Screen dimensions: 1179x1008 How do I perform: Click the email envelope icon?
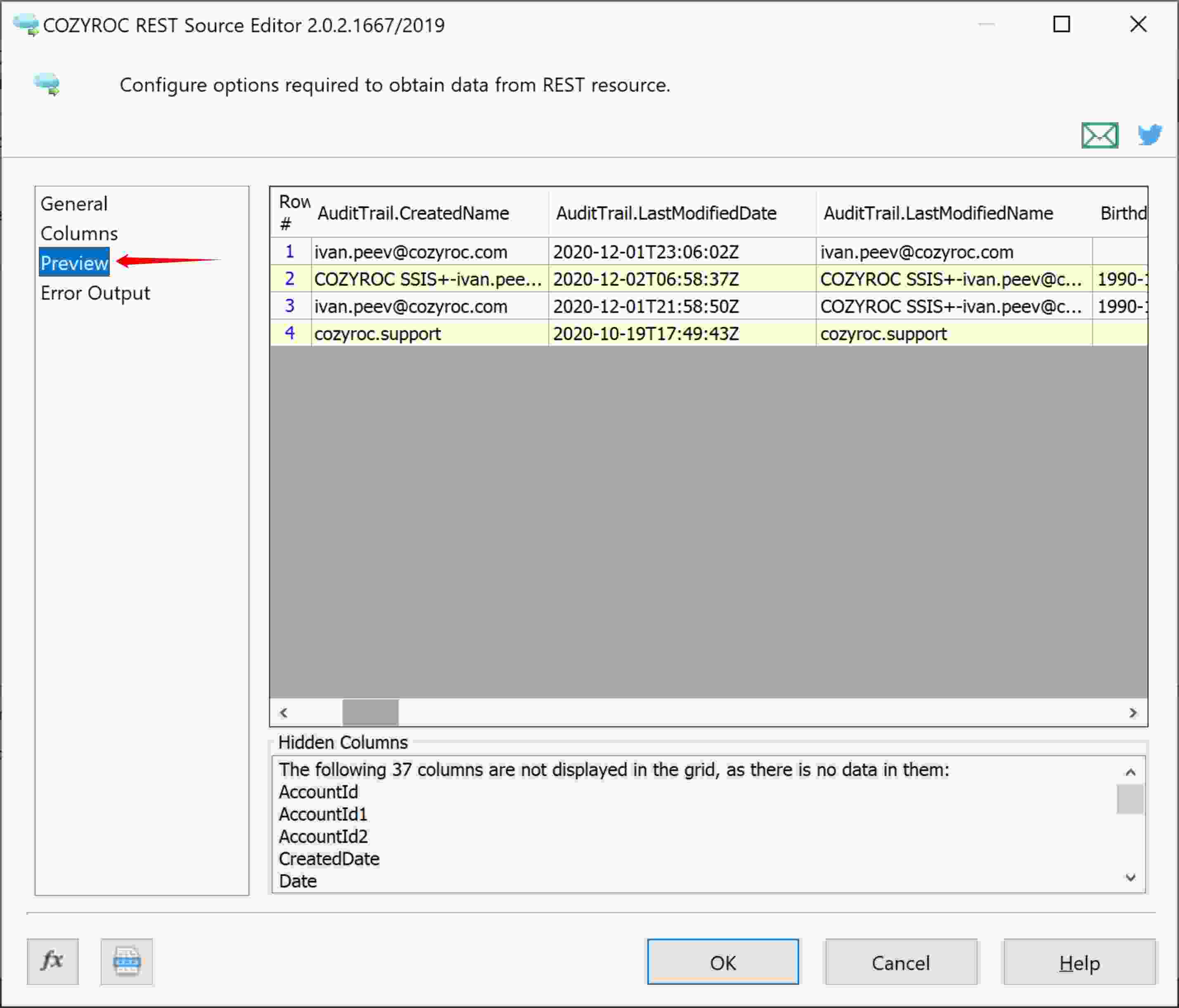[x=1099, y=135]
